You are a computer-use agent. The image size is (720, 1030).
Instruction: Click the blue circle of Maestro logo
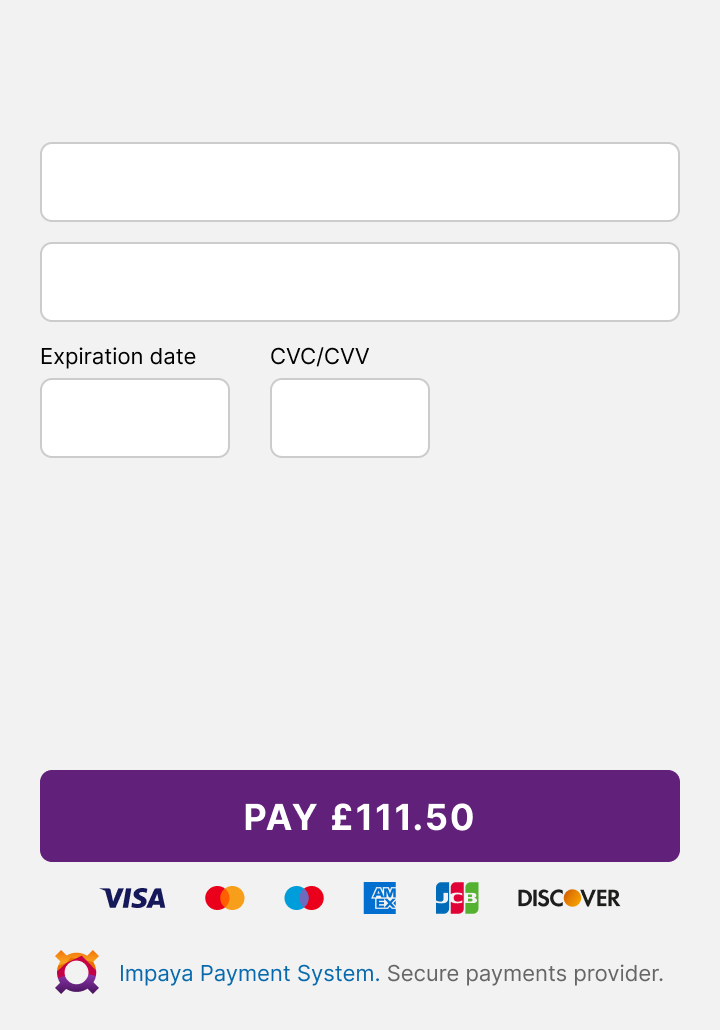tap(294, 898)
